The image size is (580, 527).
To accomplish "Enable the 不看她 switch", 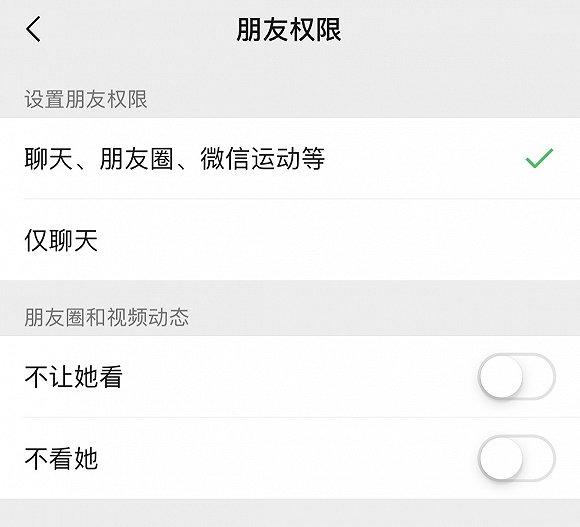I will click(x=517, y=459).
